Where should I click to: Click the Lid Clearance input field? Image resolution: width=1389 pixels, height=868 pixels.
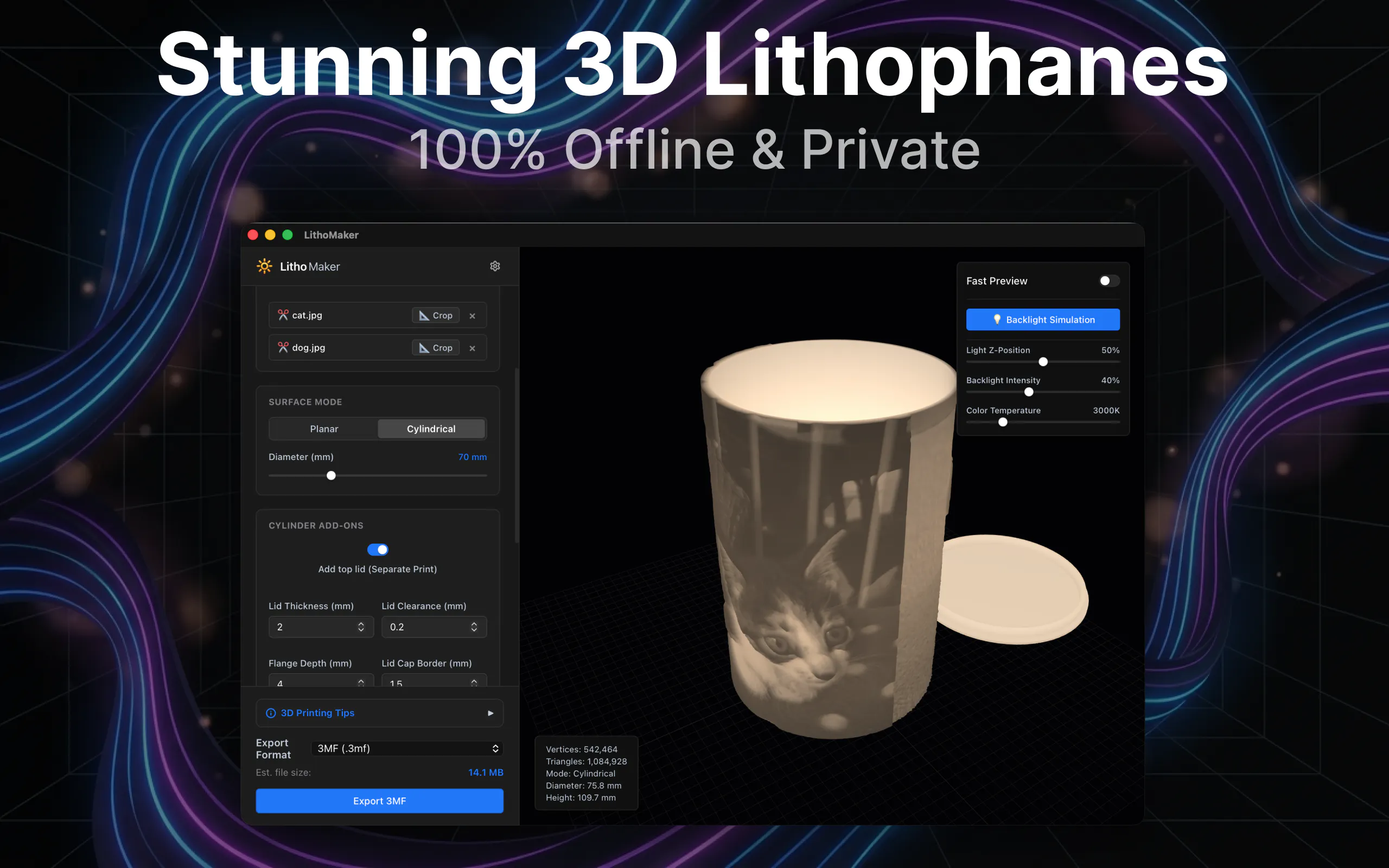(434, 627)
